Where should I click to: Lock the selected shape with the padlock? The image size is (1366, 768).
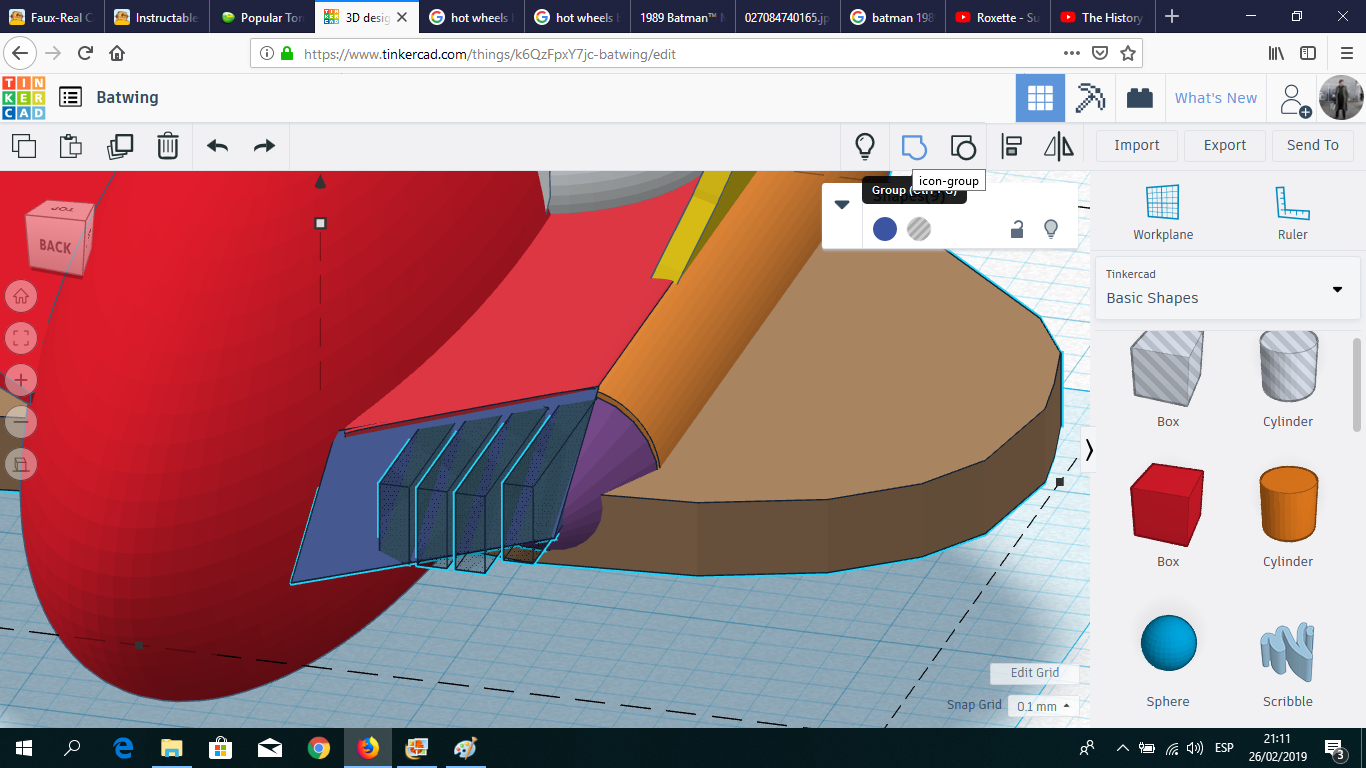(x=1016, y=229)
